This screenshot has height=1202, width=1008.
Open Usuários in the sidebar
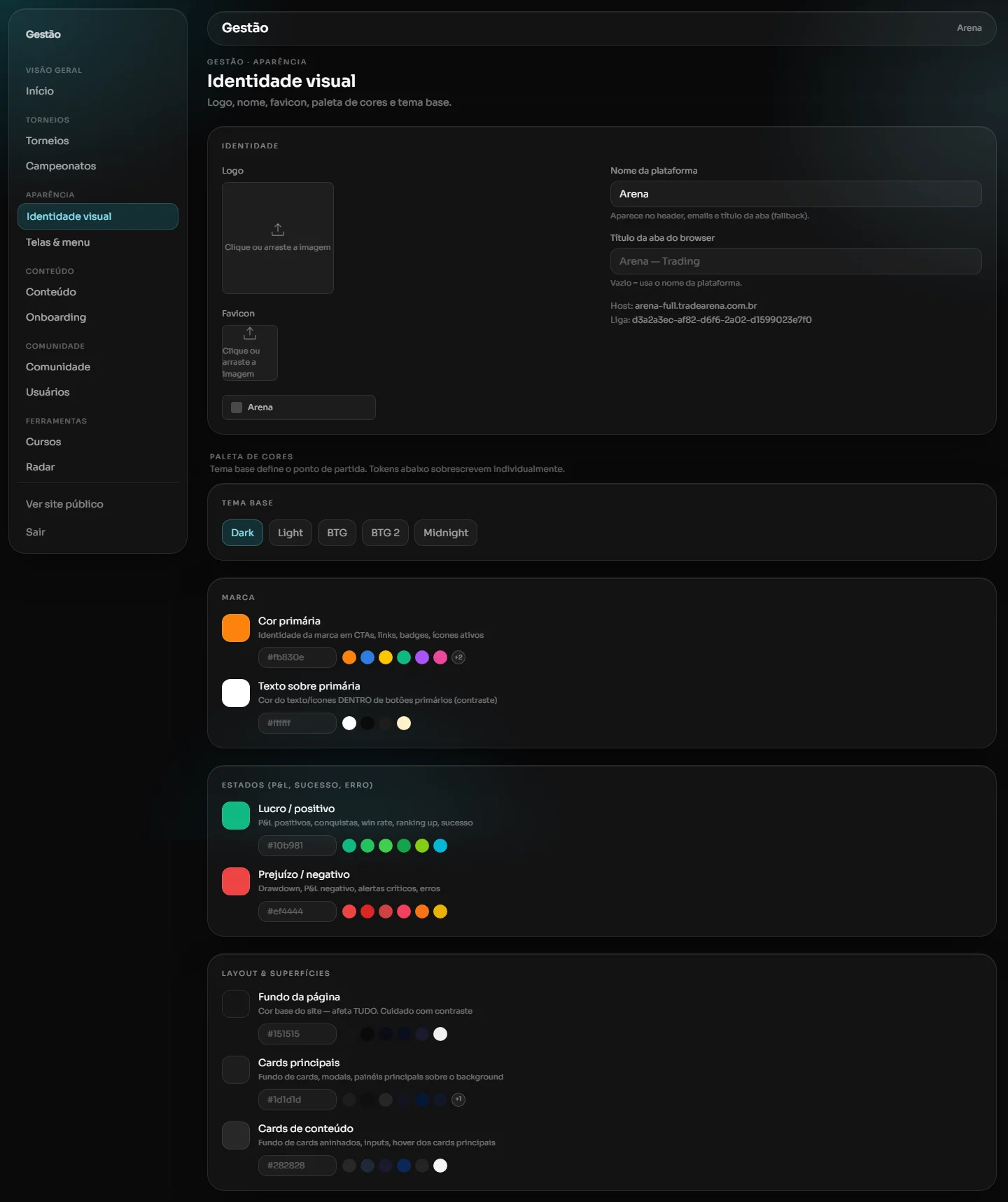98,392
